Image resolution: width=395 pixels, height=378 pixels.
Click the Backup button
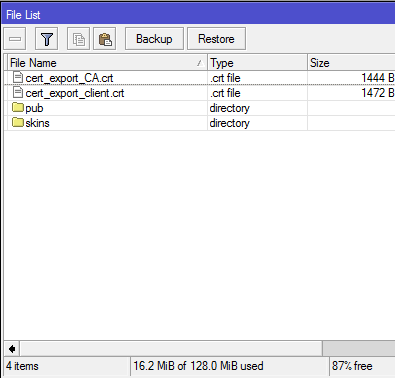[154, 39]
